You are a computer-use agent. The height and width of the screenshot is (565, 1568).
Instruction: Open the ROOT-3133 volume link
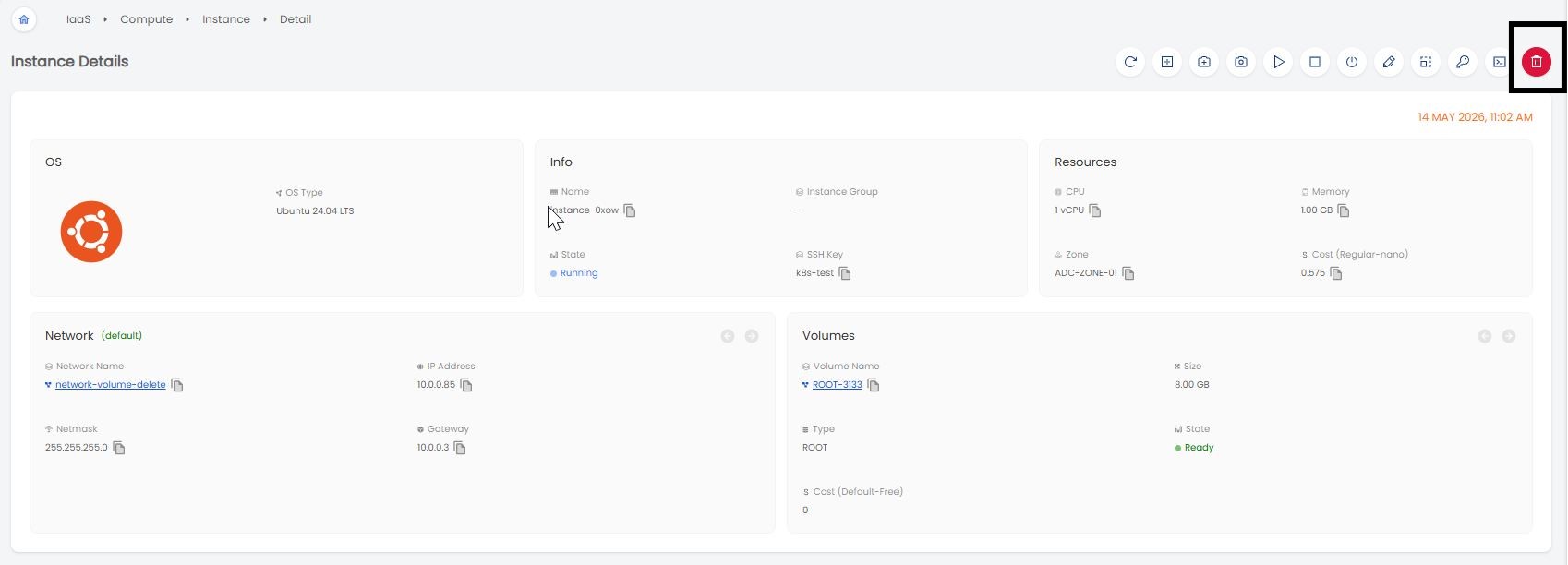pos(838,385)
